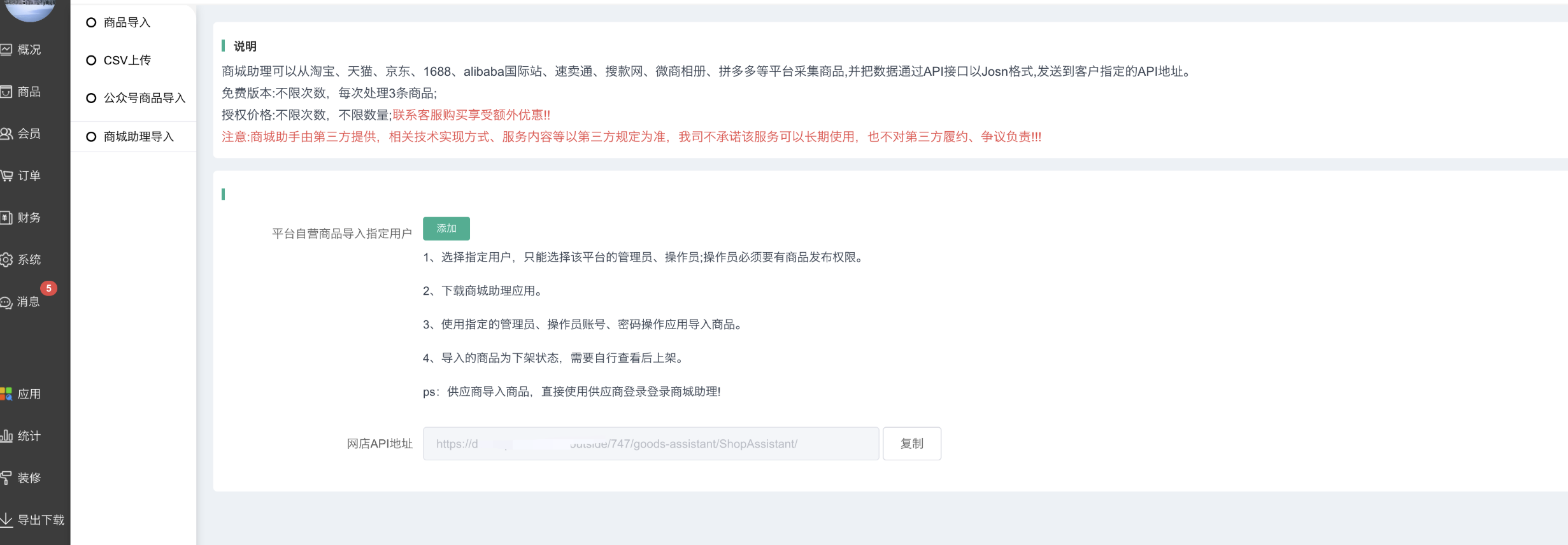Click instruction line 2、下载商城助理应用
This screenshot has height=545, width=1568.
(x=485, y=291)
